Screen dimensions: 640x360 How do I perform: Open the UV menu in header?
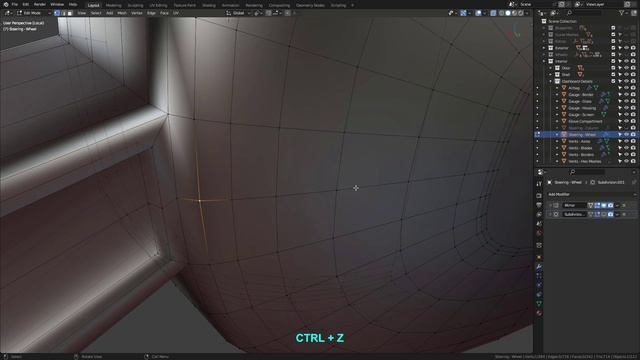(176, 13)
